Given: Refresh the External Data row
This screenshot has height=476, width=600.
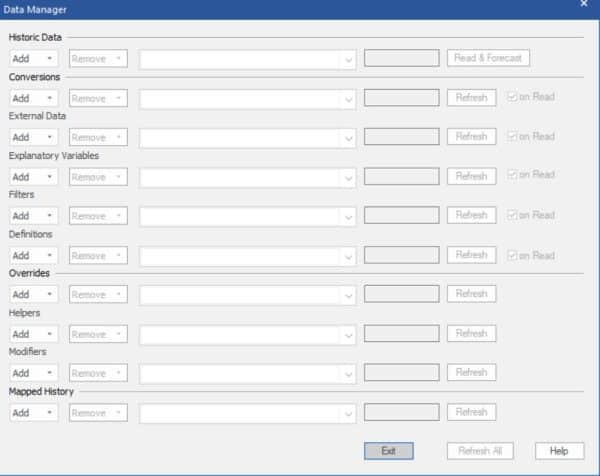Looking at the screenshot, I should [x=471, y=137].
